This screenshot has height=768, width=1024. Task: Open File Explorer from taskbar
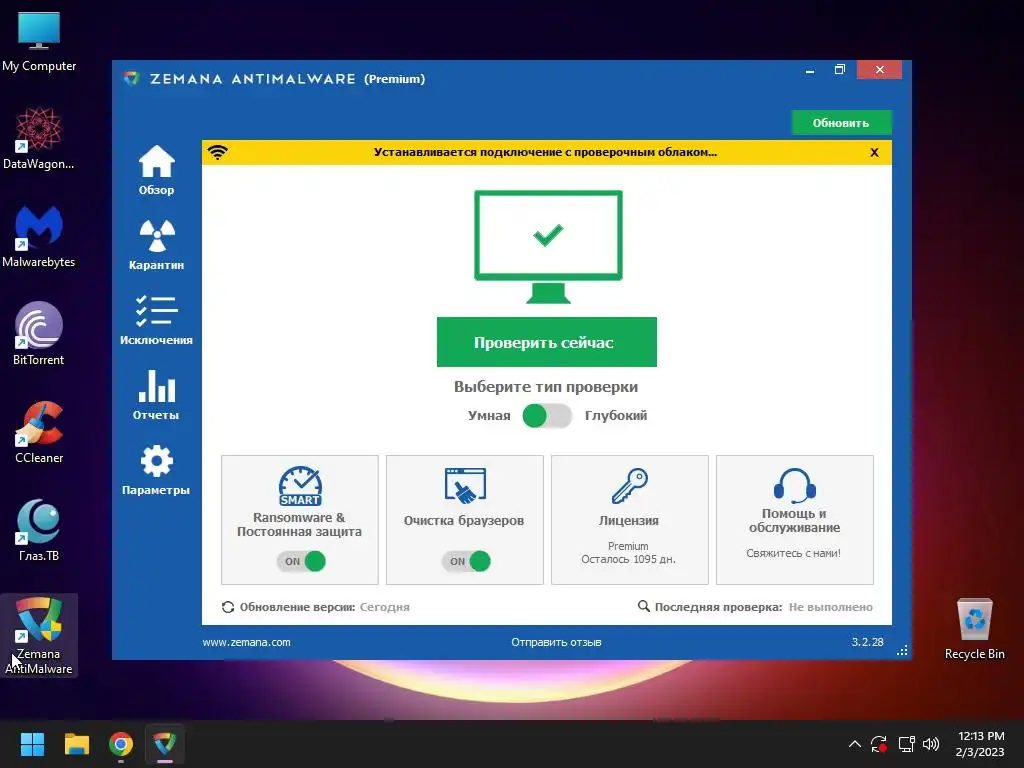click(x=76, y=744)
